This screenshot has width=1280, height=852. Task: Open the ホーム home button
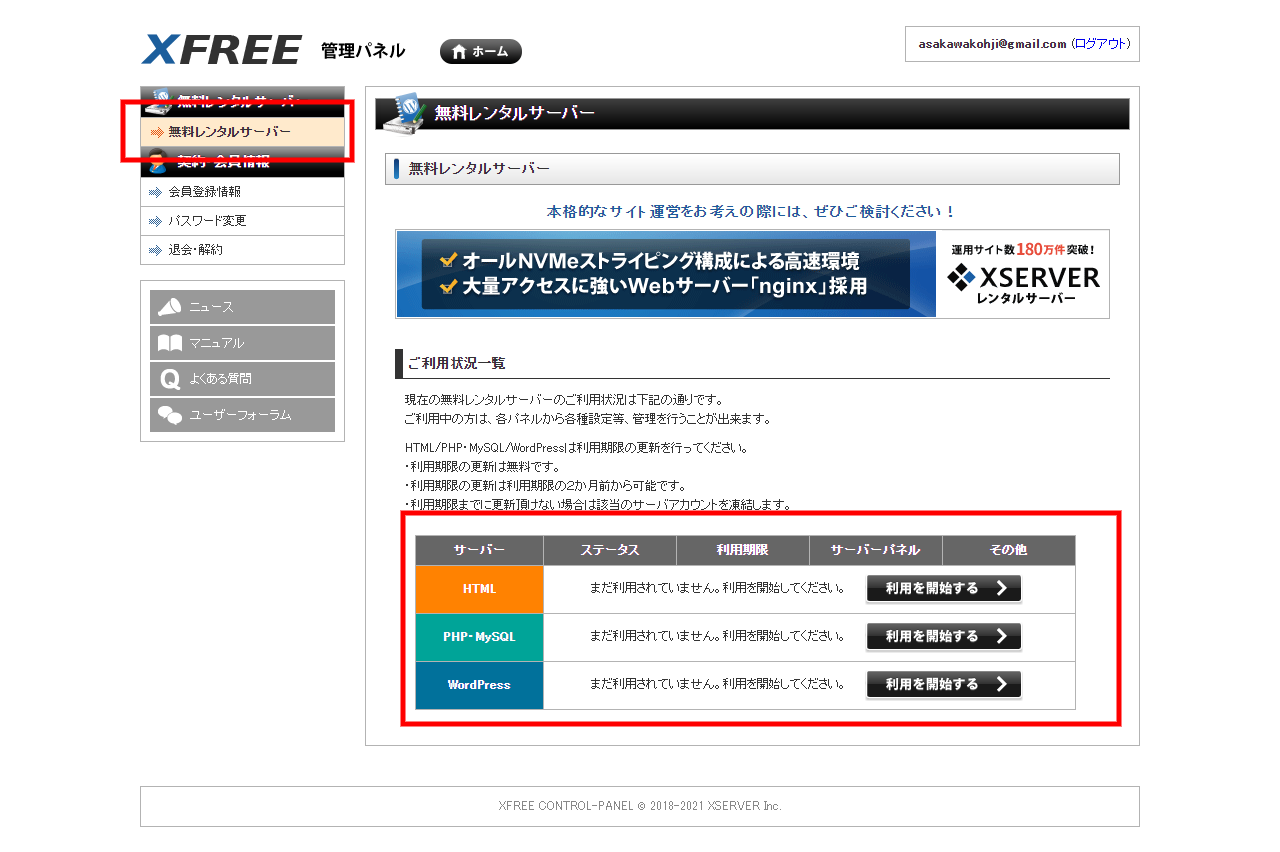[481, 52]
